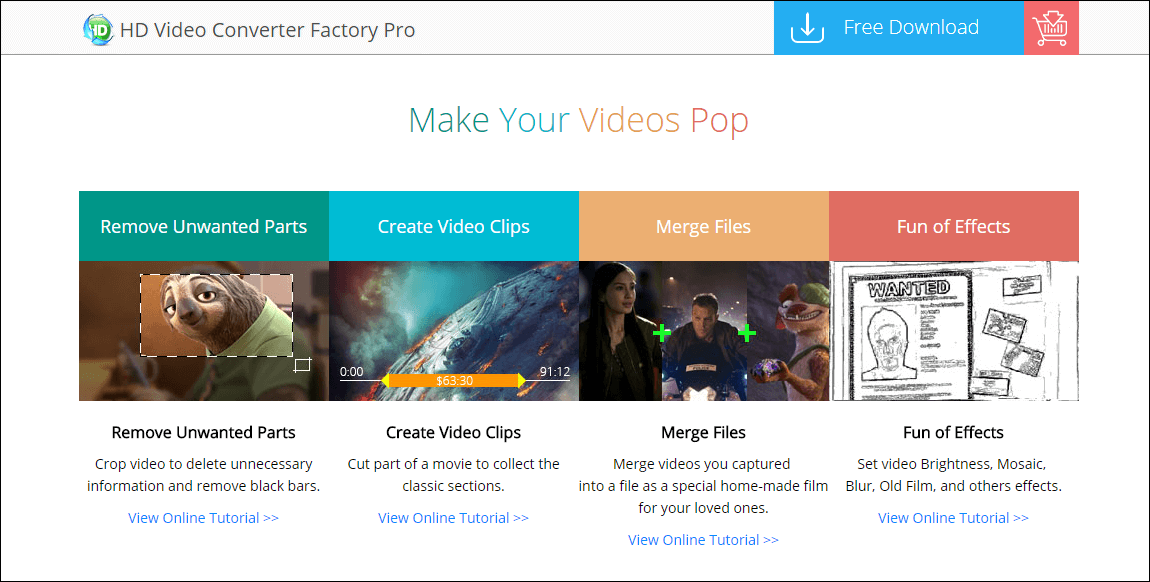Select the Fun of Effects red header
Image resolution: width=1150 pixels, height=582 pixels.
click(x=954, y=226)
